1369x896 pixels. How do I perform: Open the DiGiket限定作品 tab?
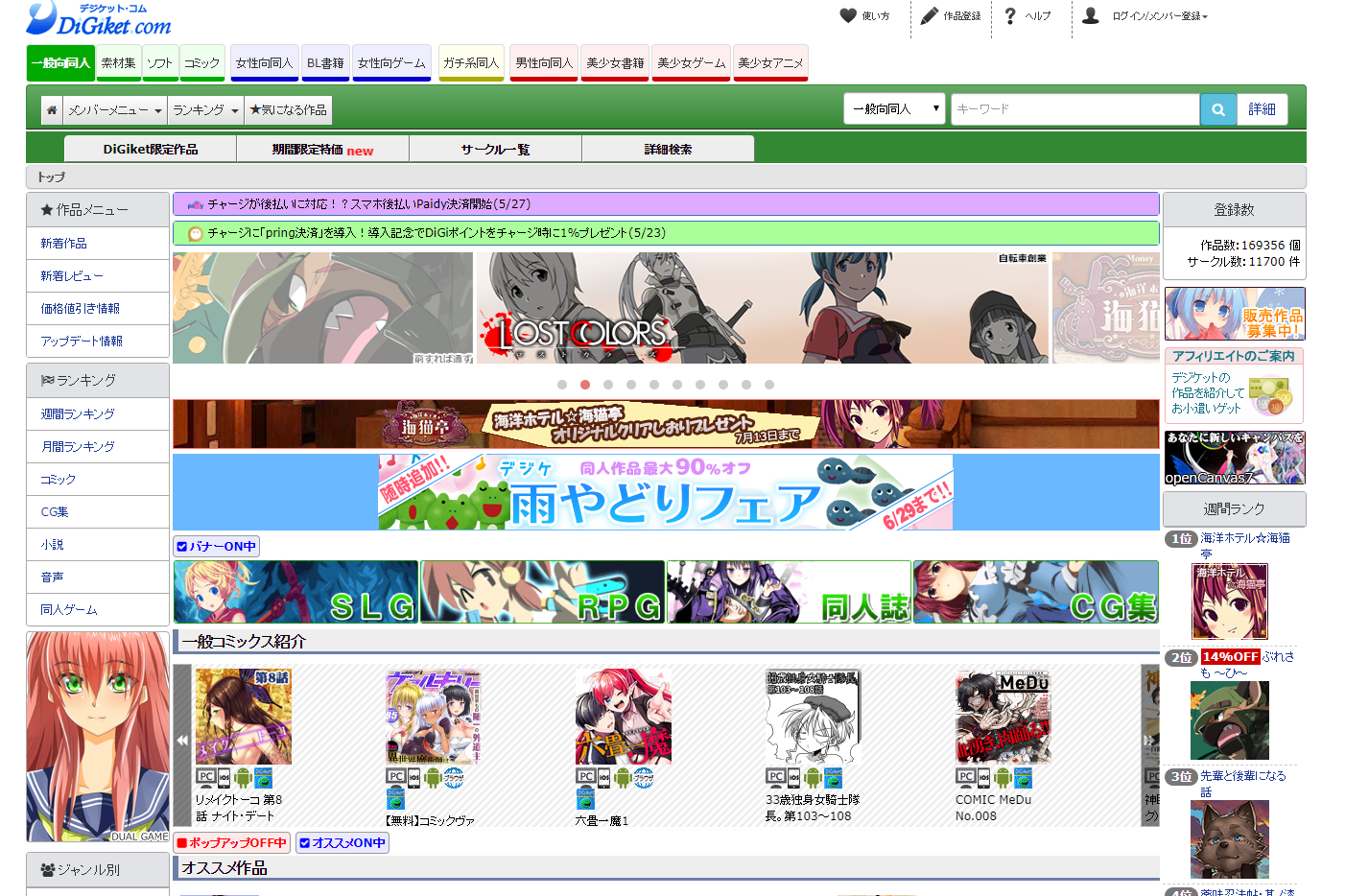click(x=151, y=149)
